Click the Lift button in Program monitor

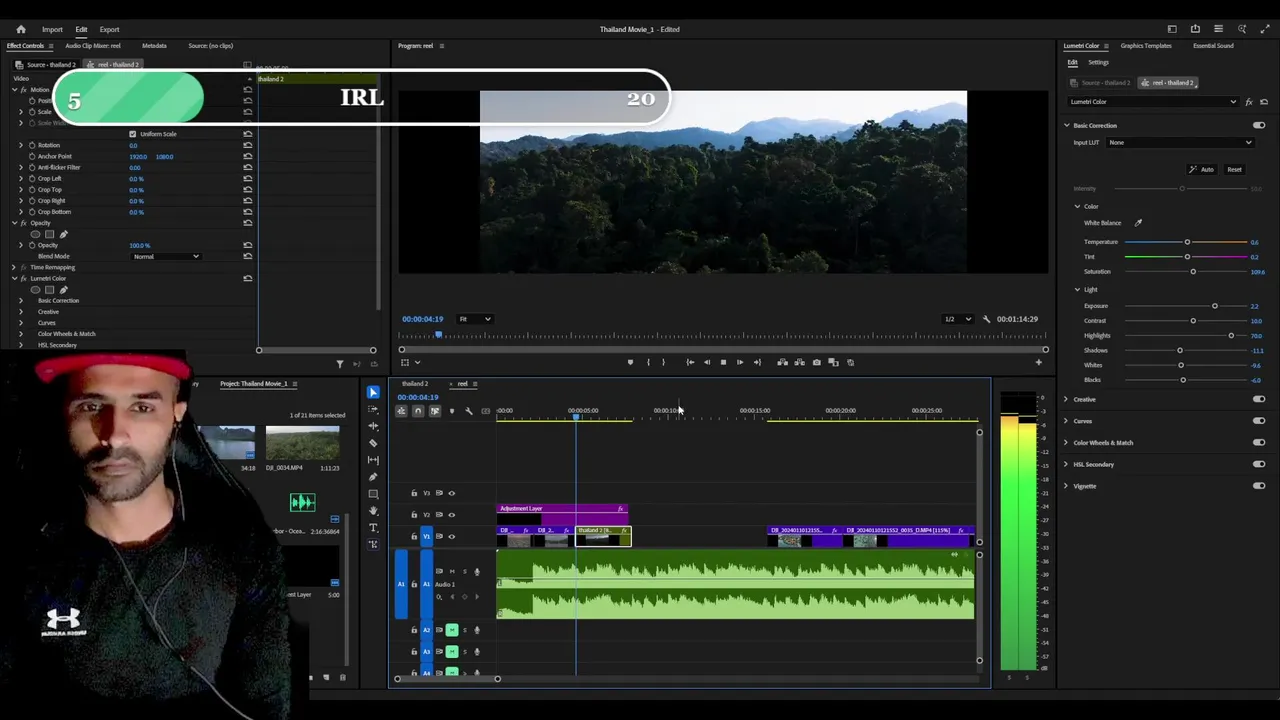782,362
